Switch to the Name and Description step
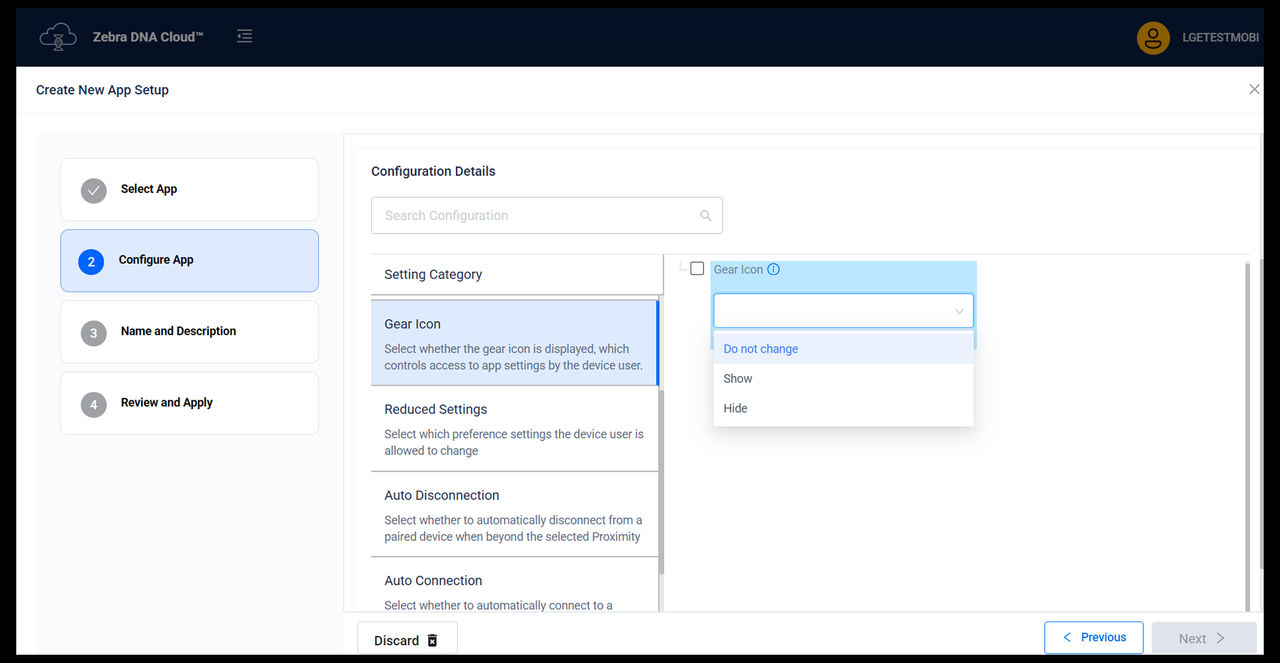This screenshot has height=663, width=1280. click(189, 331)
